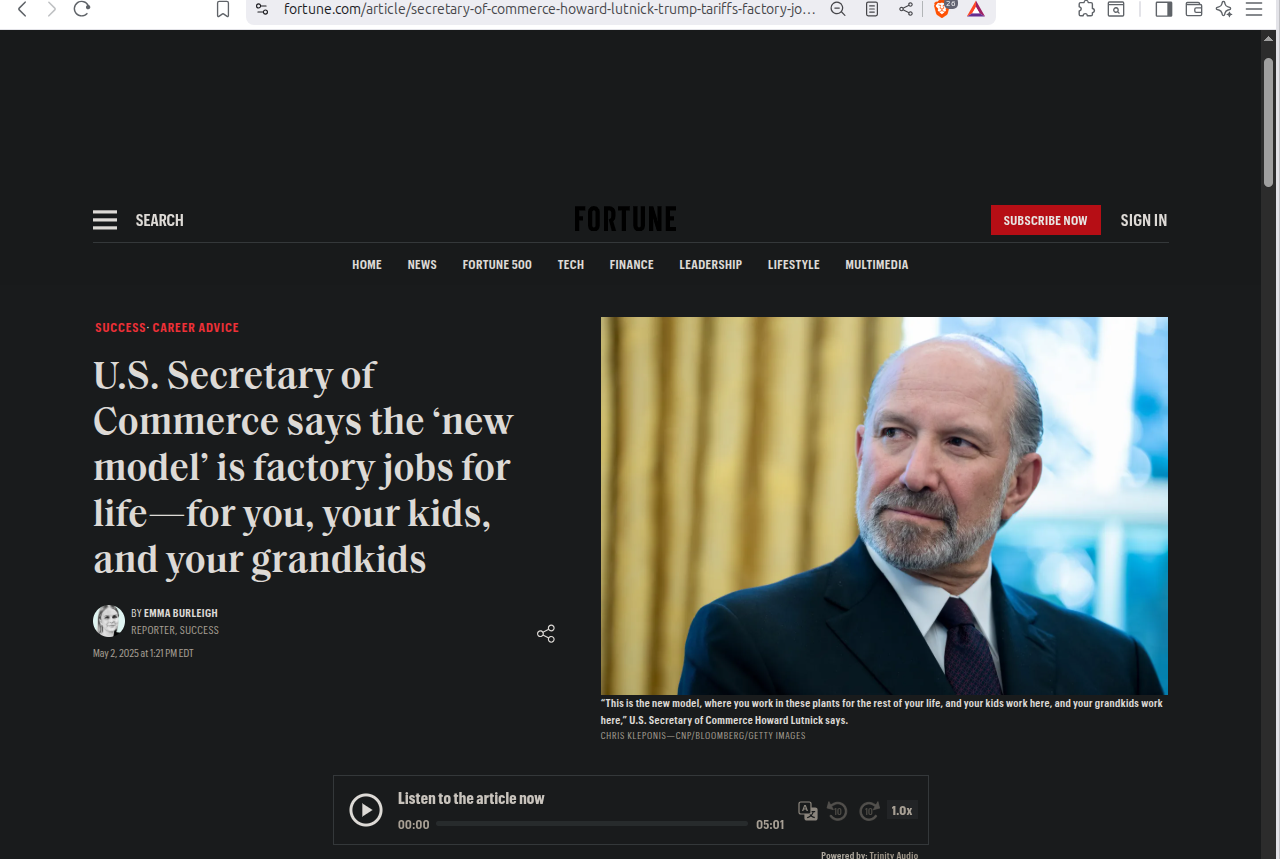This screenshot has height=859, width=1280.
Task: Reload the page with browser refresh
Action: pos(82,9)
